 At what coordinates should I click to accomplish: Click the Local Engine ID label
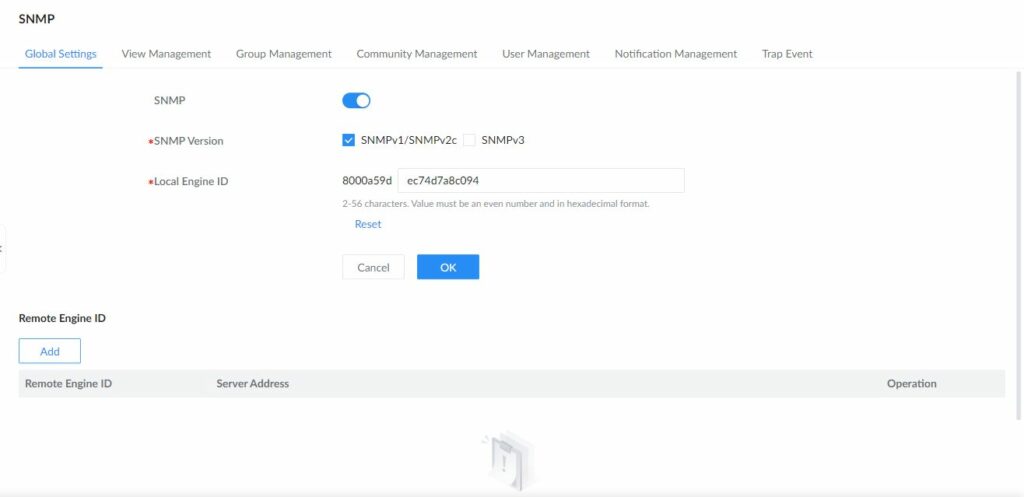pyautogui.click(x=191, y=182)
